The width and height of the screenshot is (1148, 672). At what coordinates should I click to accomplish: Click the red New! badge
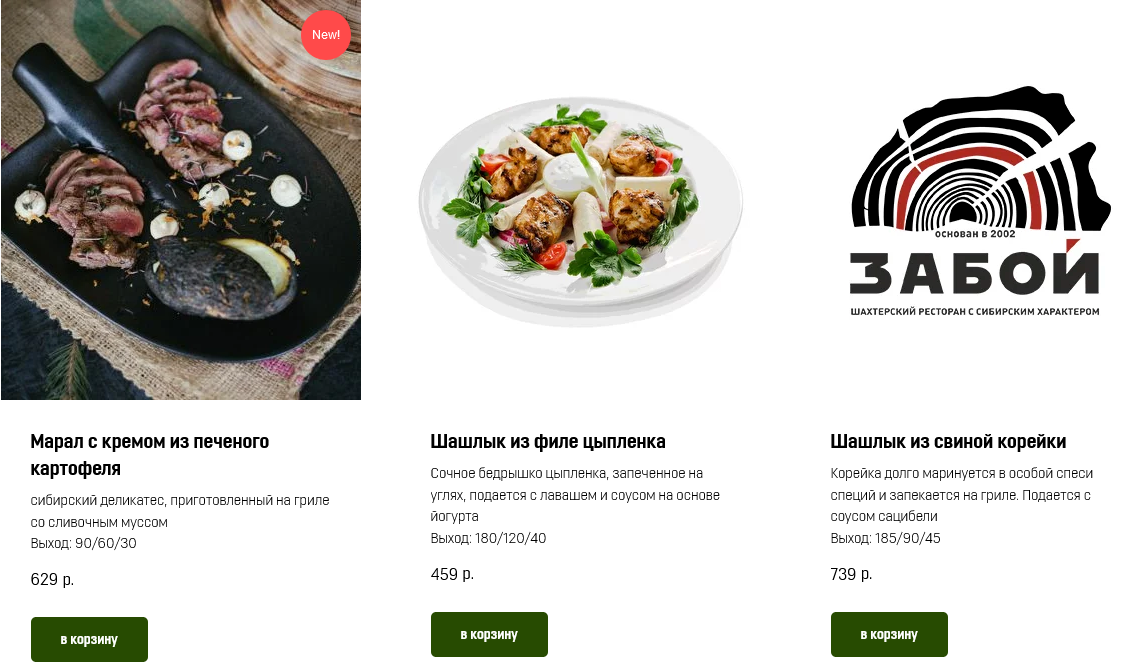326,34
